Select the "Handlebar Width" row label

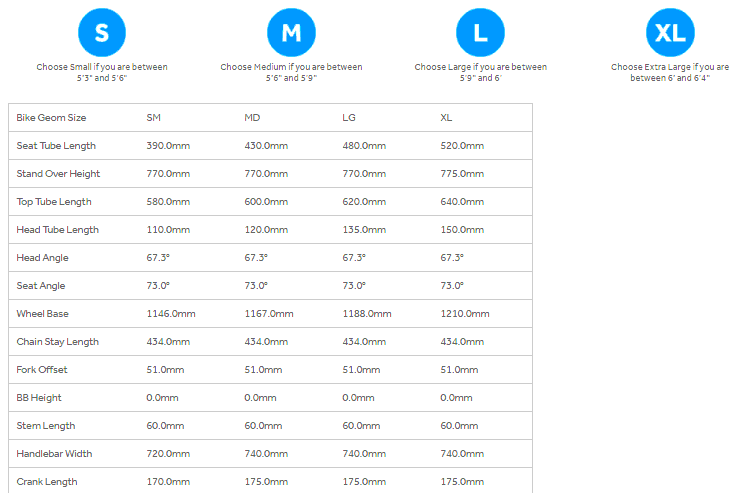click(54, 454)
